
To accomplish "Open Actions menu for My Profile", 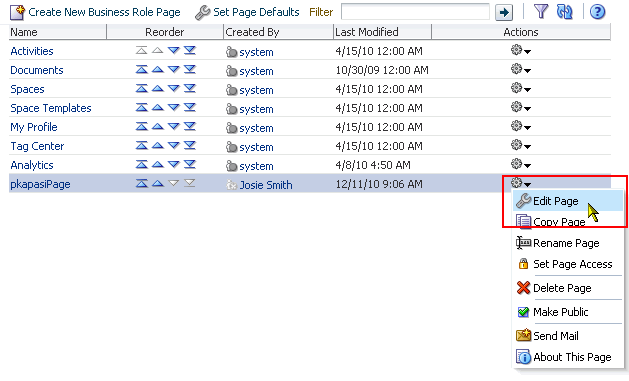I will click(521, 126).
